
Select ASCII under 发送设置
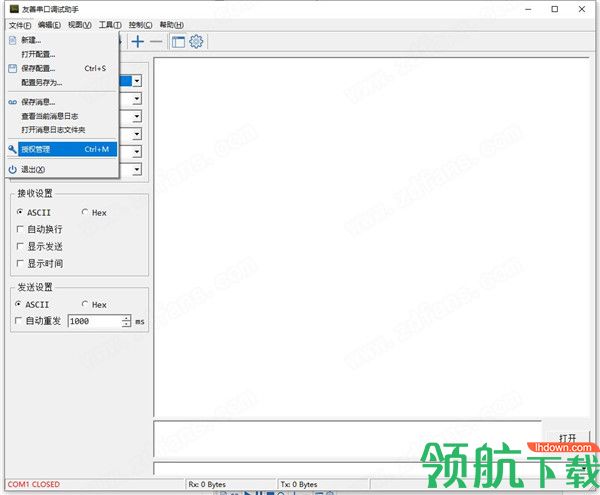pyautogui.click(x=32, y=304)
